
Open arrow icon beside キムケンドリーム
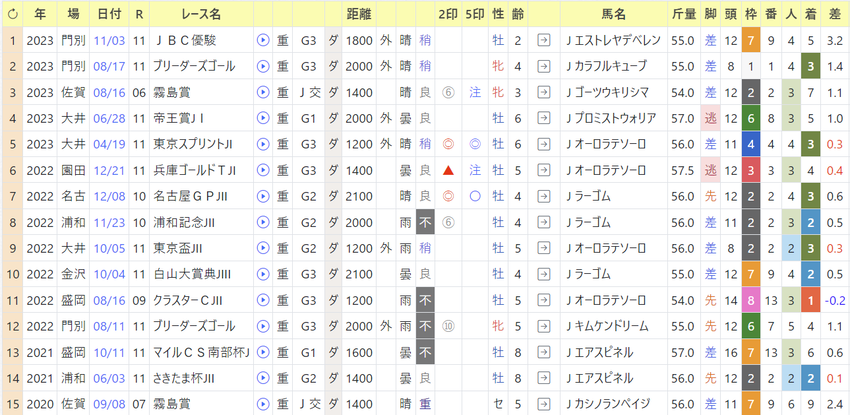(x=543, y=326)
